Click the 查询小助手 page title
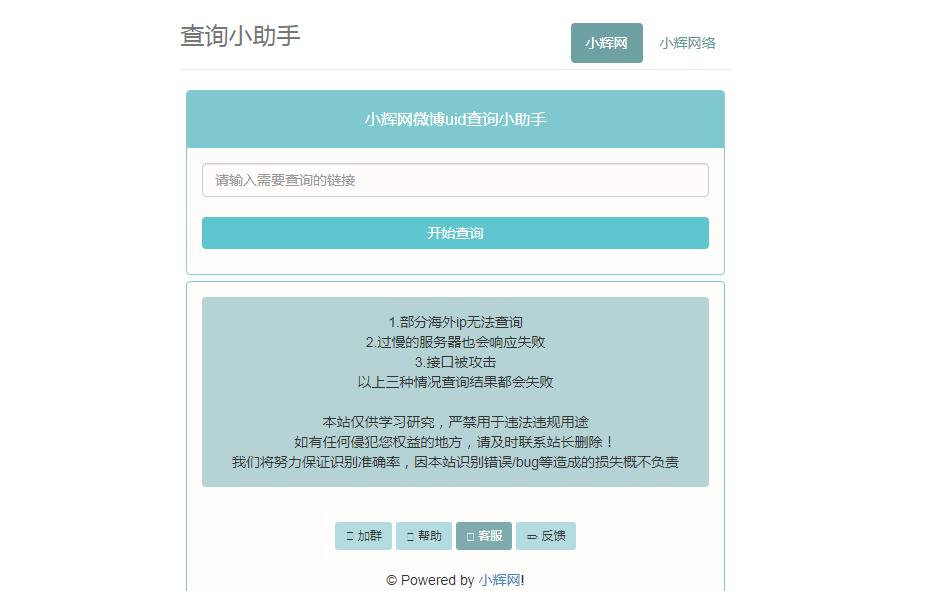The image size is (926, 591). pos(240,36)
